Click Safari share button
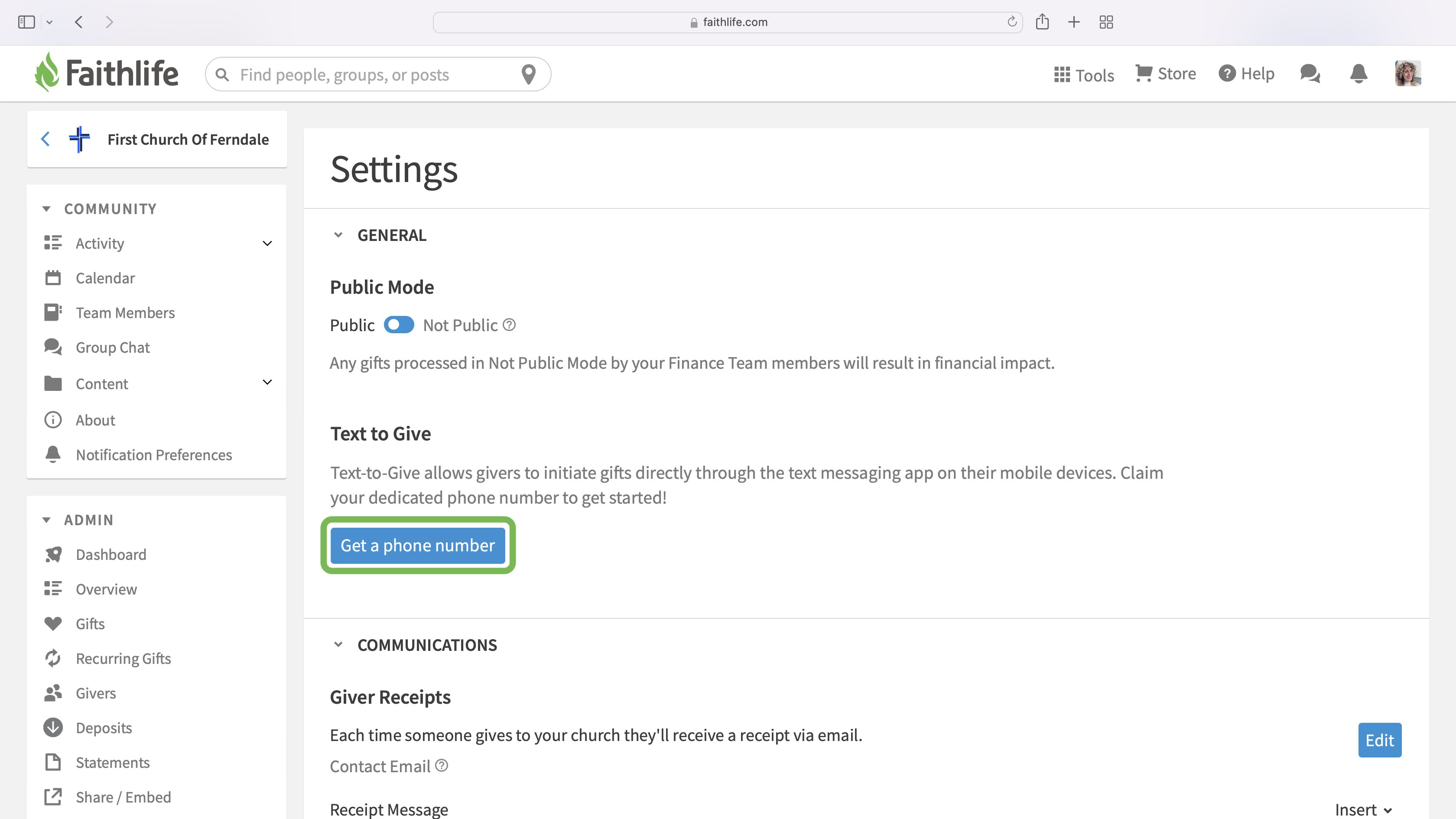 [x=1042, y=22]
